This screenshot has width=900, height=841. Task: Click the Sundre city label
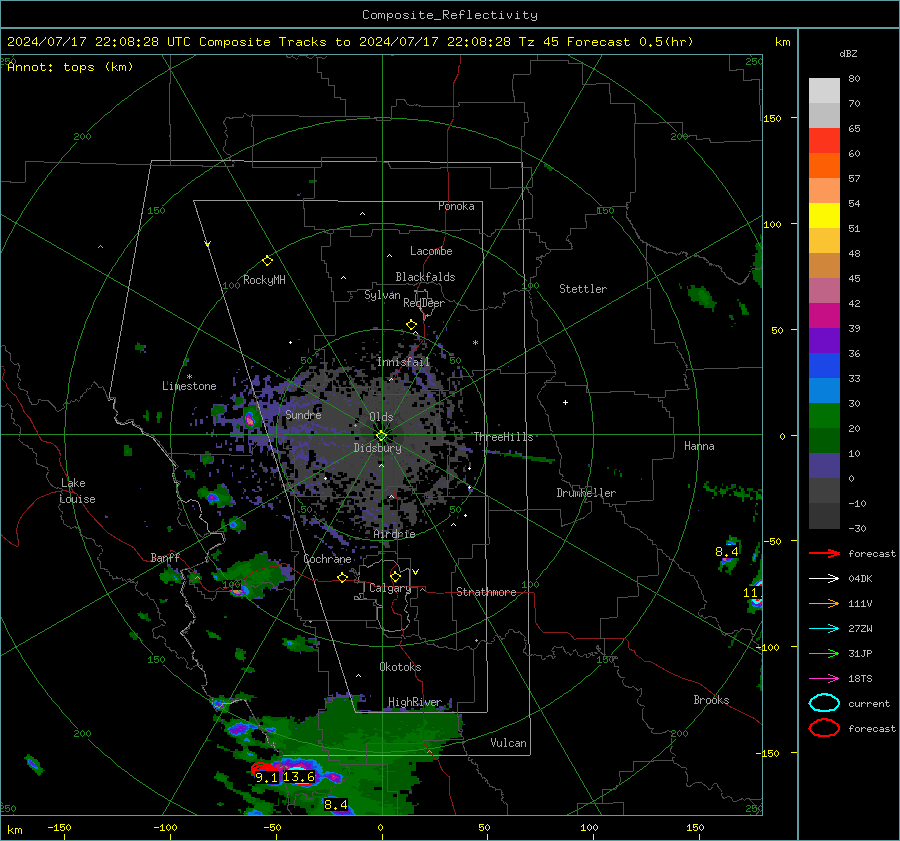tap(303, 414)
